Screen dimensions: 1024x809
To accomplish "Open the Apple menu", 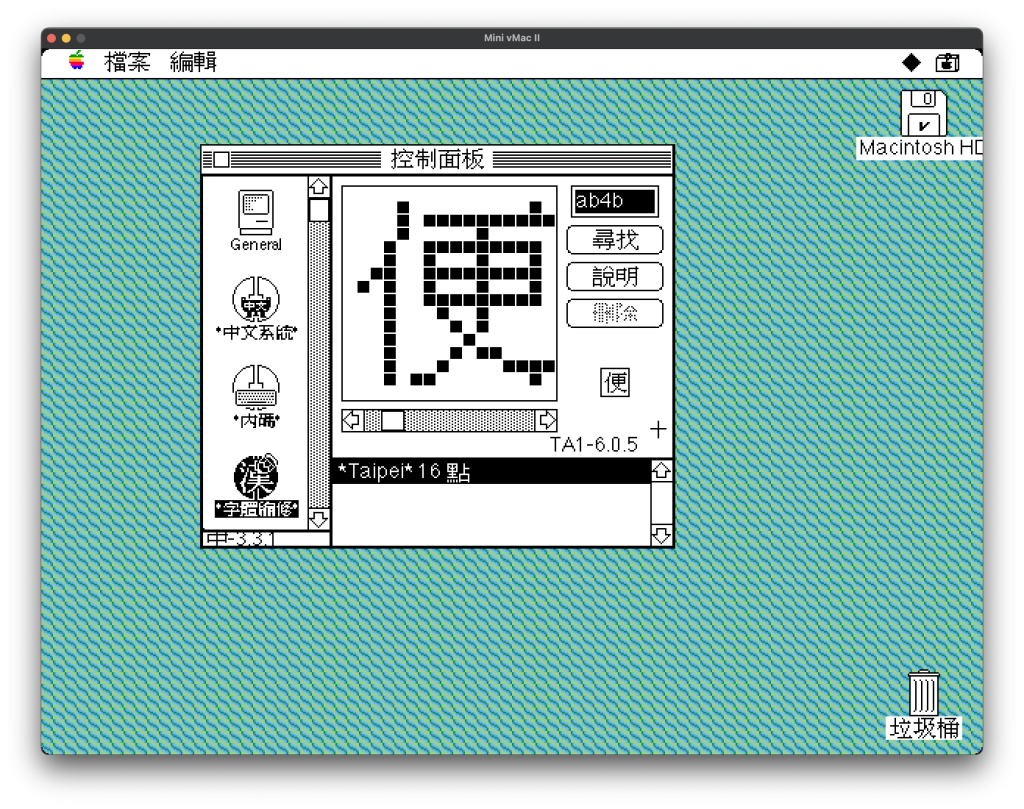I will 77,62.
